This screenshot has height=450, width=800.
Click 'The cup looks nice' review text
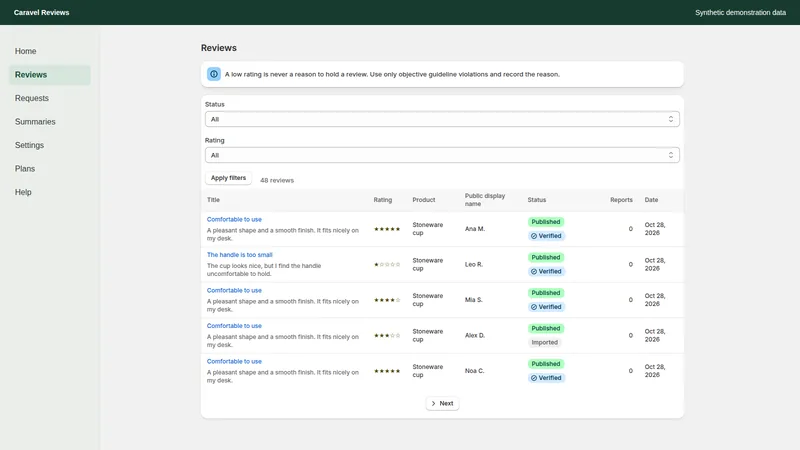tap(264, 269)
